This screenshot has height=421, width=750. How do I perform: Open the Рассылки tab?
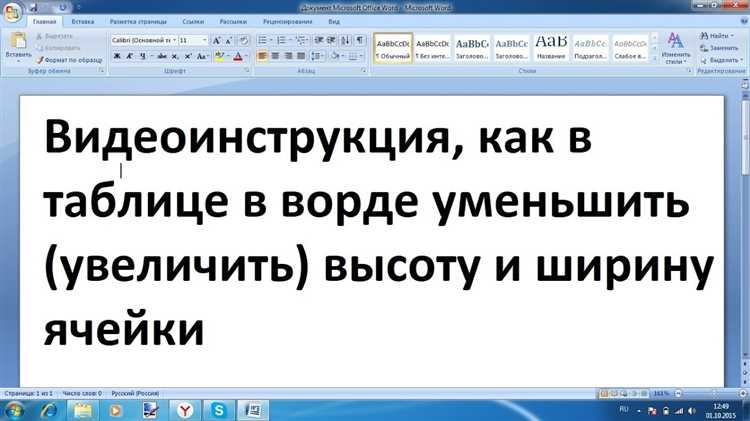233,22
